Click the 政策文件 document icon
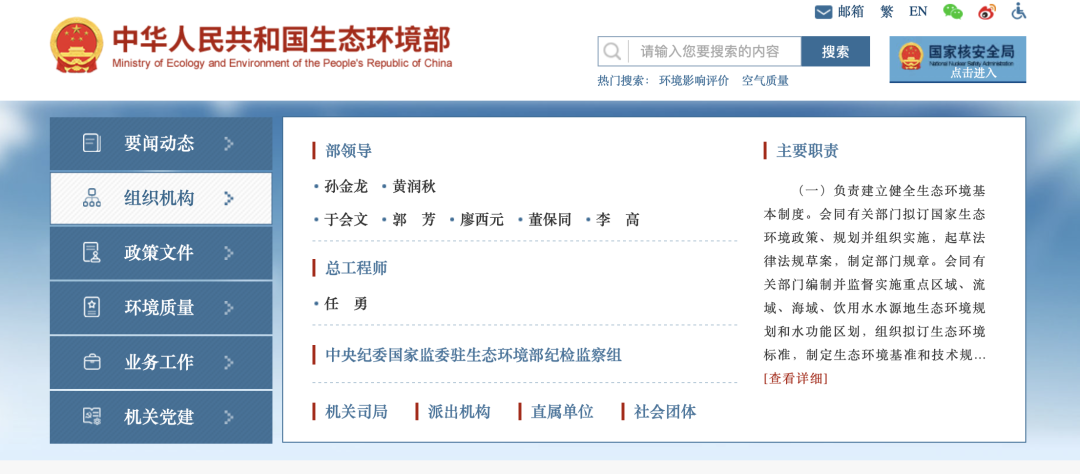 [92, 252]
